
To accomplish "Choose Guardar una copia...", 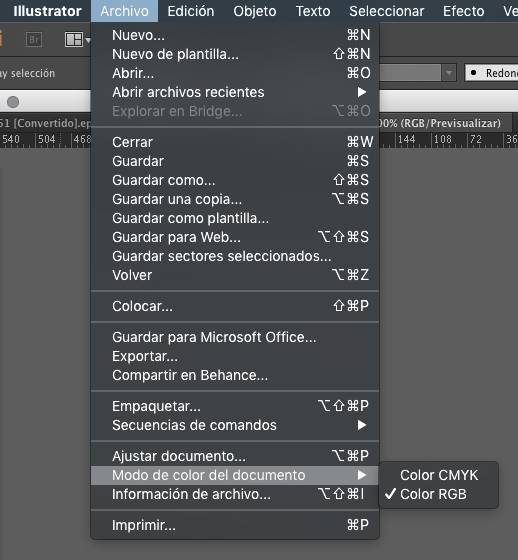I will [x=235, y=199].
